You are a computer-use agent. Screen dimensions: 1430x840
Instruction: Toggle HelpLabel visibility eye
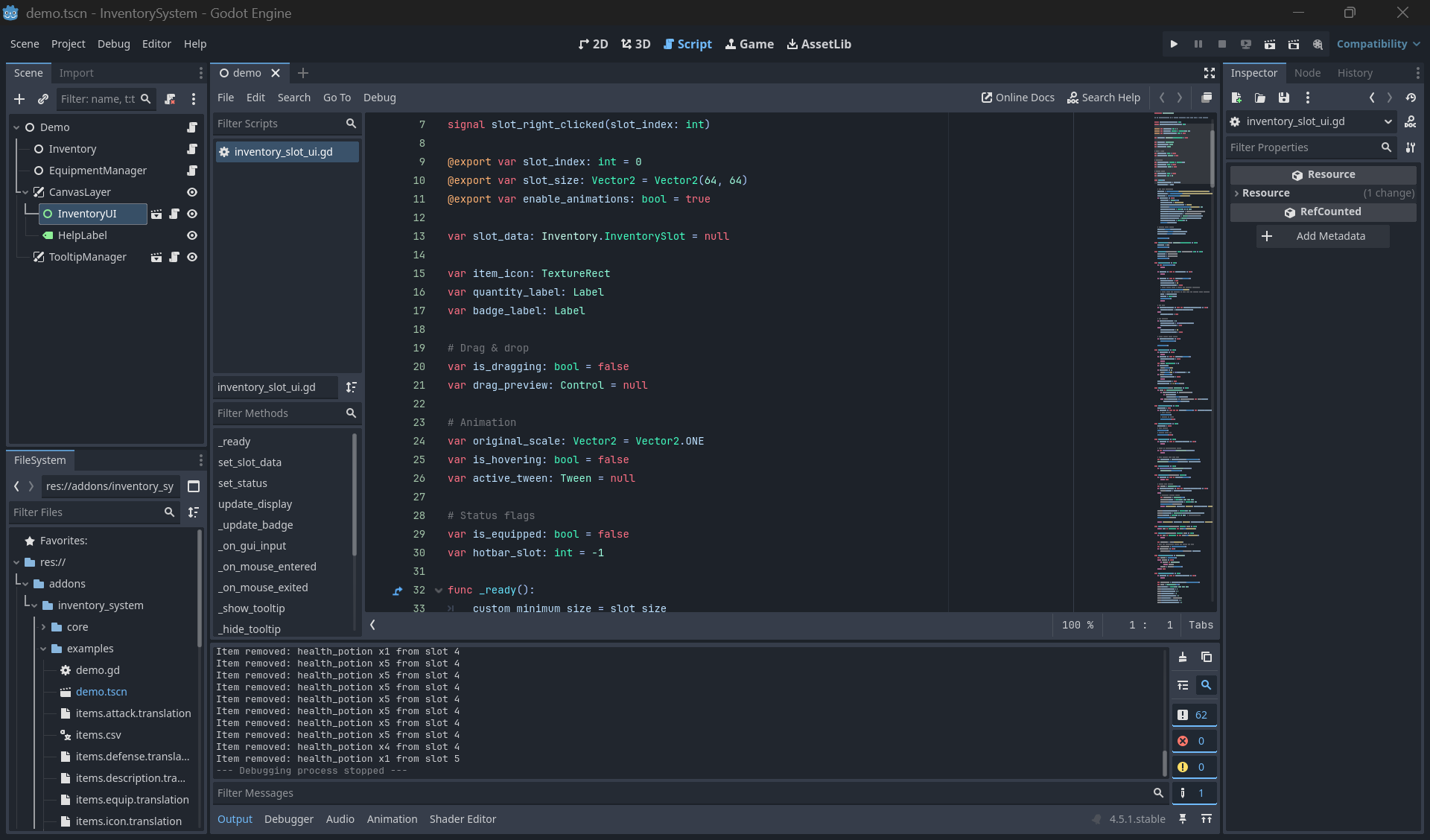click(191, 235)
